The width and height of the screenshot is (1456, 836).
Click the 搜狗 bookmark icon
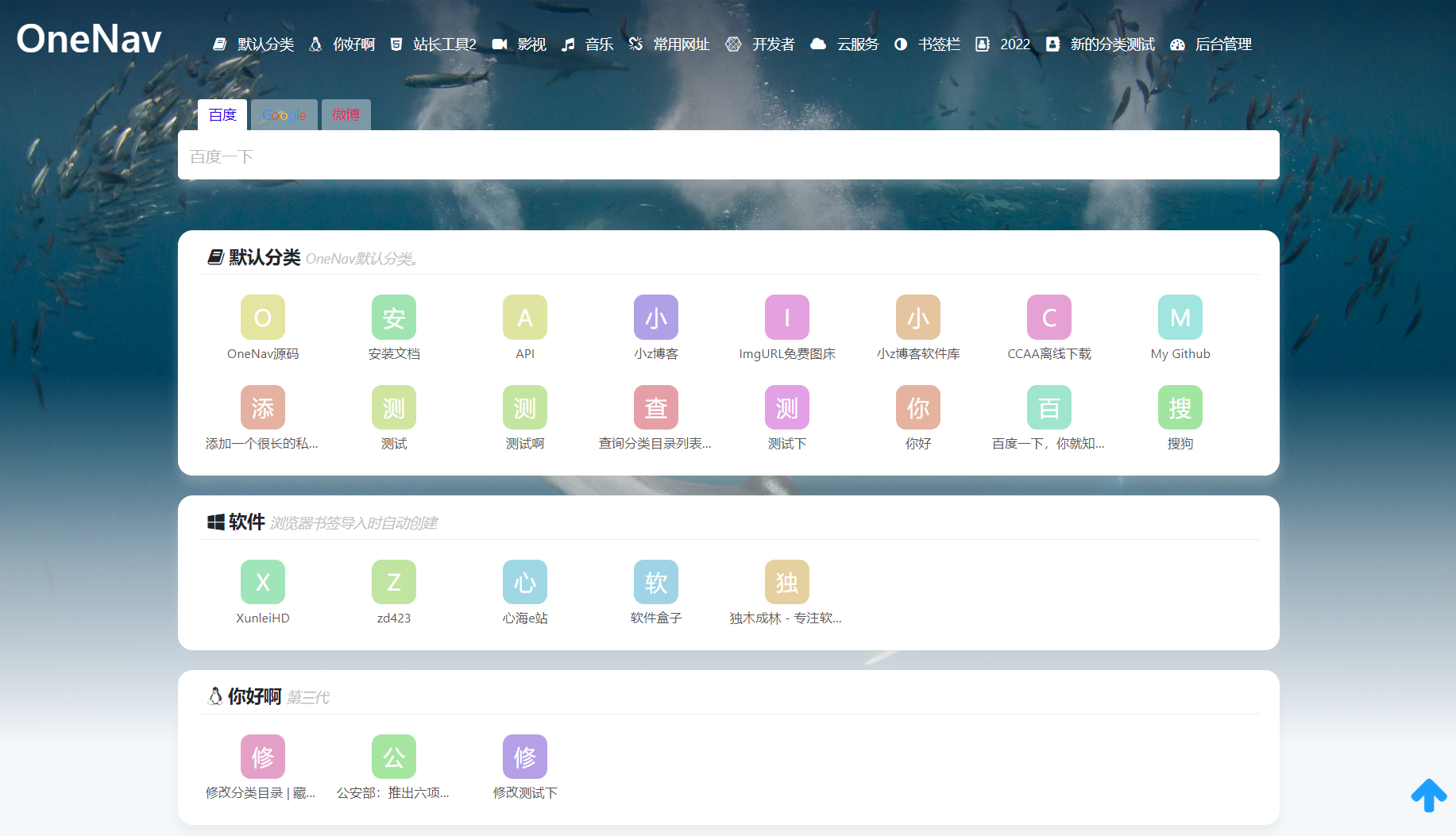pos(1180,407)
